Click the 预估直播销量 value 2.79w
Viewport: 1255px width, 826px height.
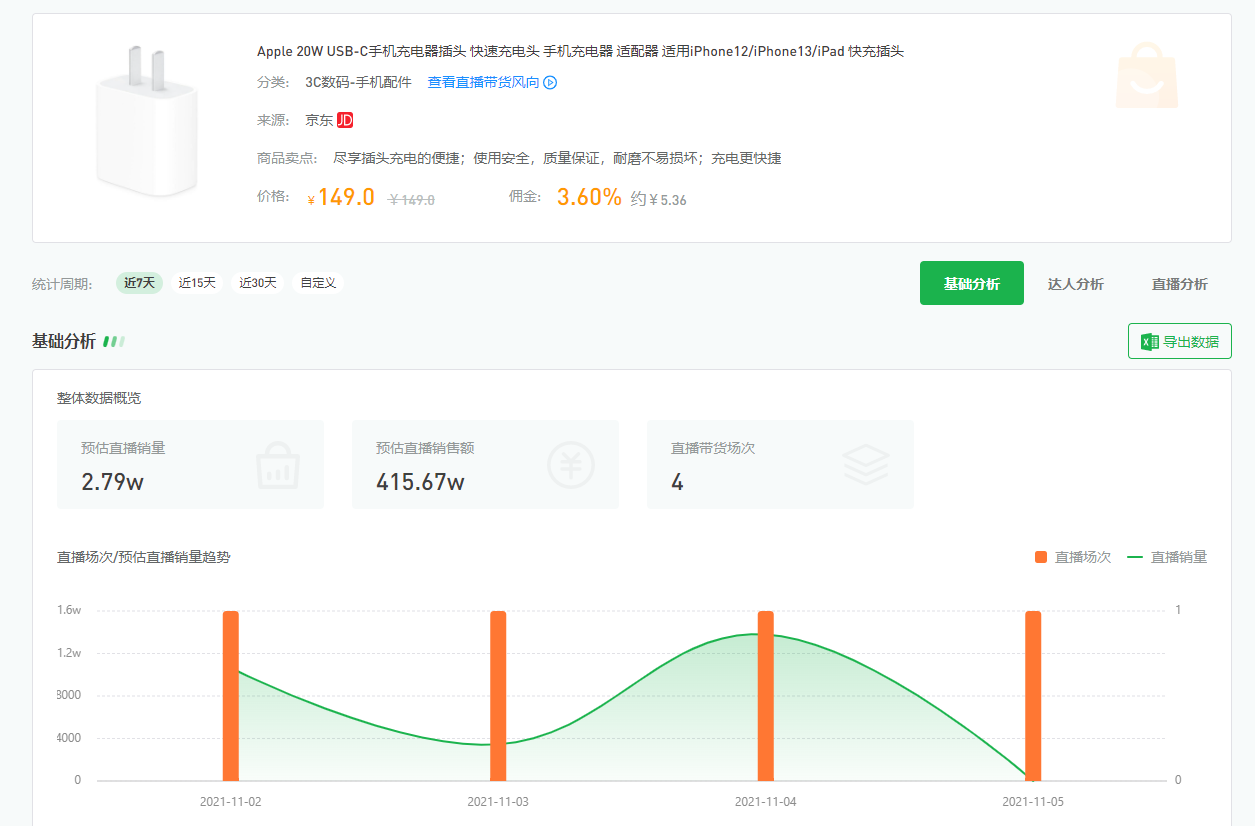(113, 482)
